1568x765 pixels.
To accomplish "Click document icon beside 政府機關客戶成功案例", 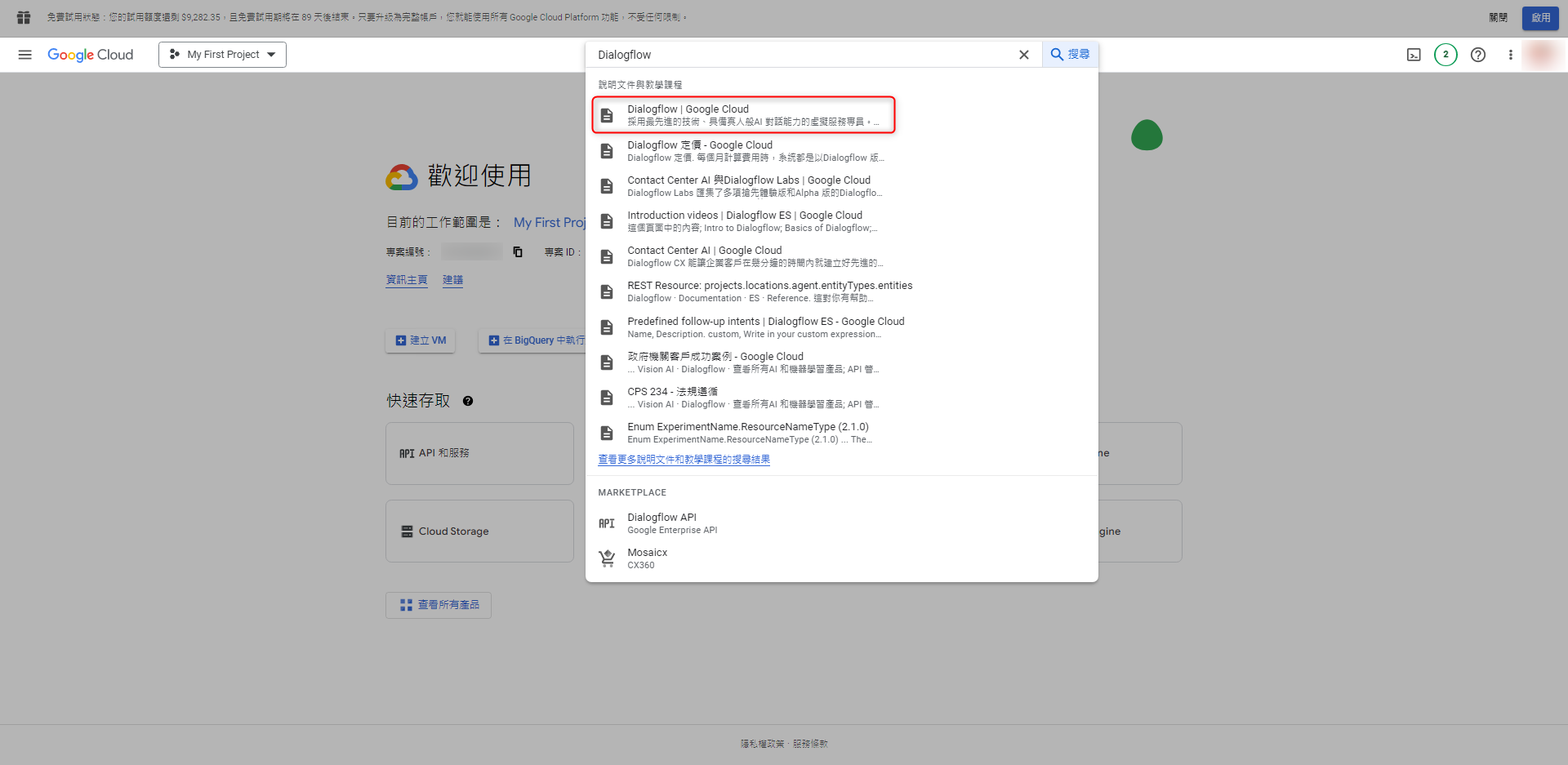I will [607, 362].
